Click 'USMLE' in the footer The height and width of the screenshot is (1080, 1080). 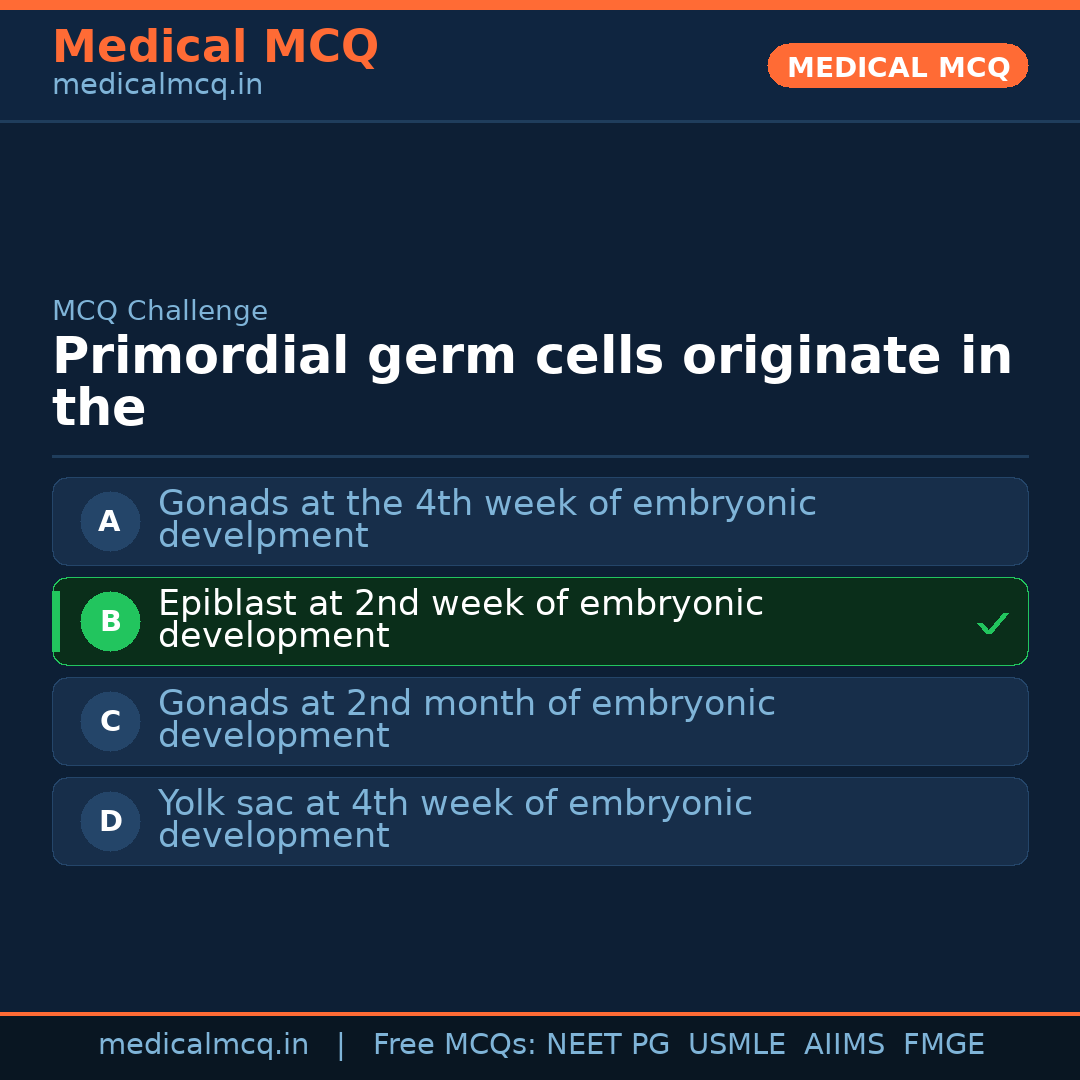tap(736, 1045)
